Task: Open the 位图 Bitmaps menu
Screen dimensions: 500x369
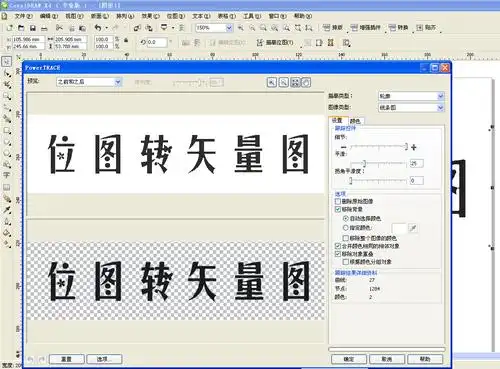Action: 175,16
